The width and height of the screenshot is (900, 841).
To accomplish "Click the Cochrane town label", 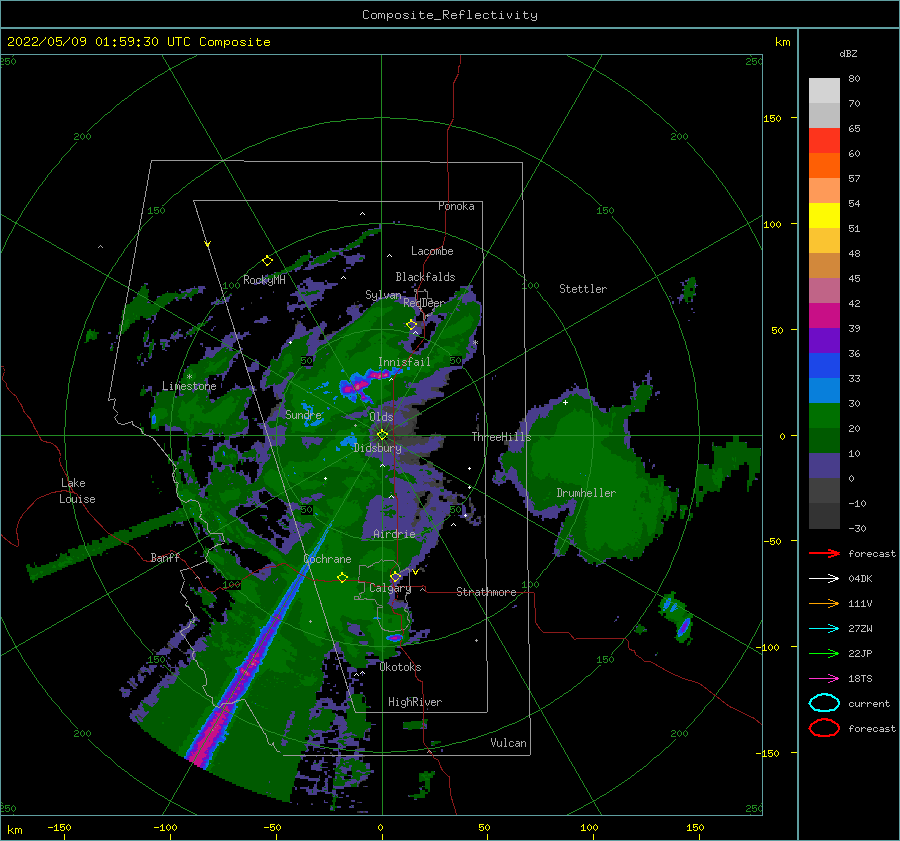I will pyautogui.click(x=327, y=559).
